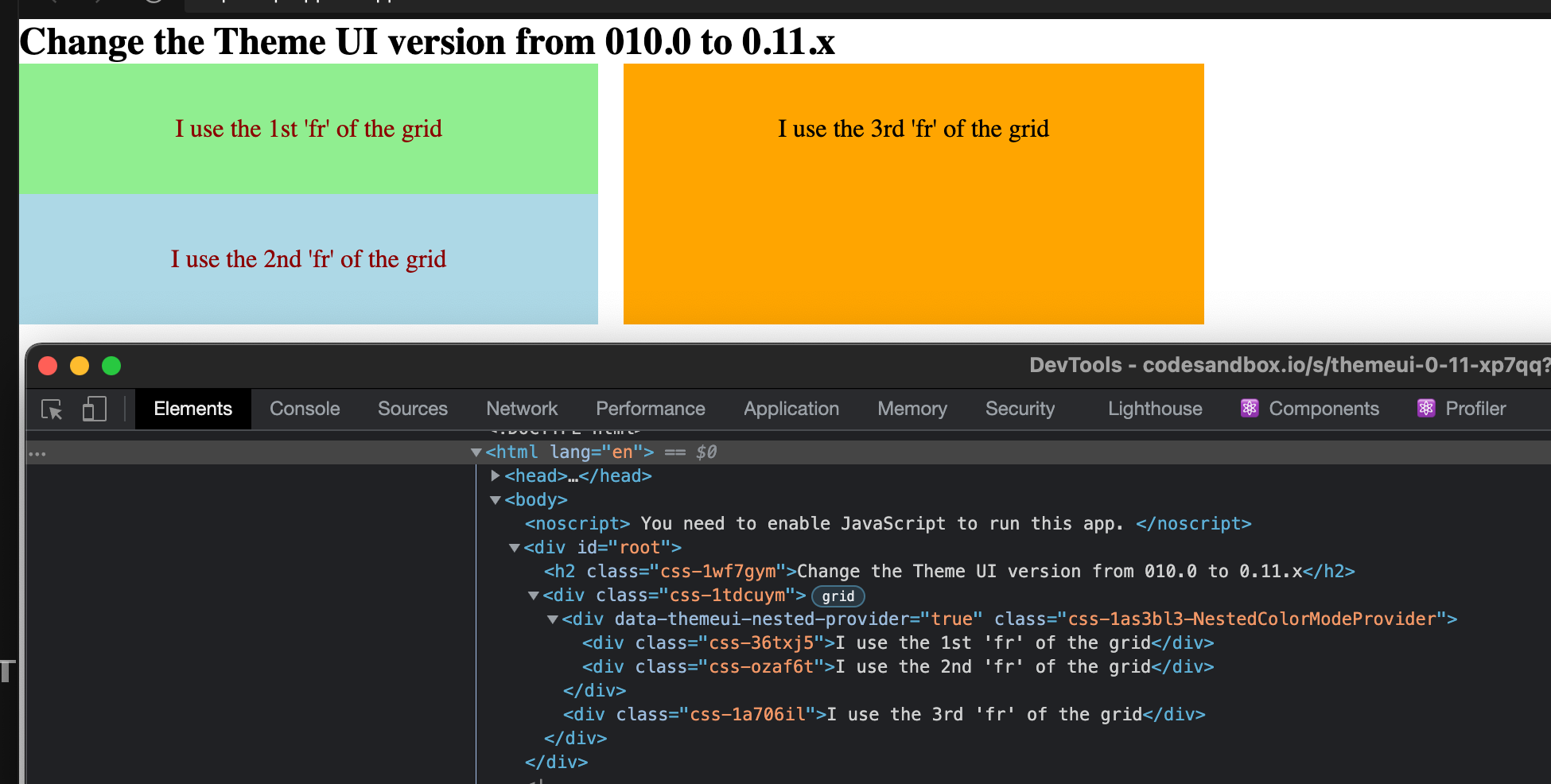Toggle the grid badge on css-1tdcuym div
The width and height of the screenshot is (1551, 784).
838,596
